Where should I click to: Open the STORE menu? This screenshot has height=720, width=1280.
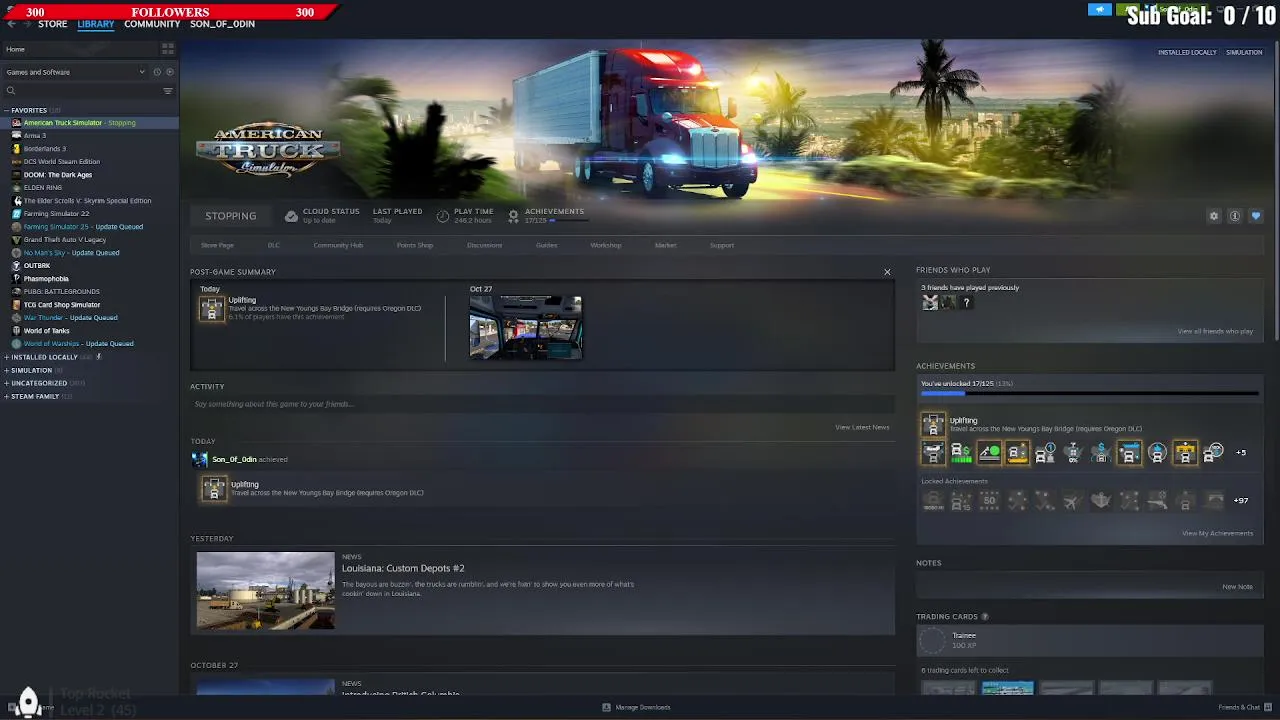(x=53, y=24)
